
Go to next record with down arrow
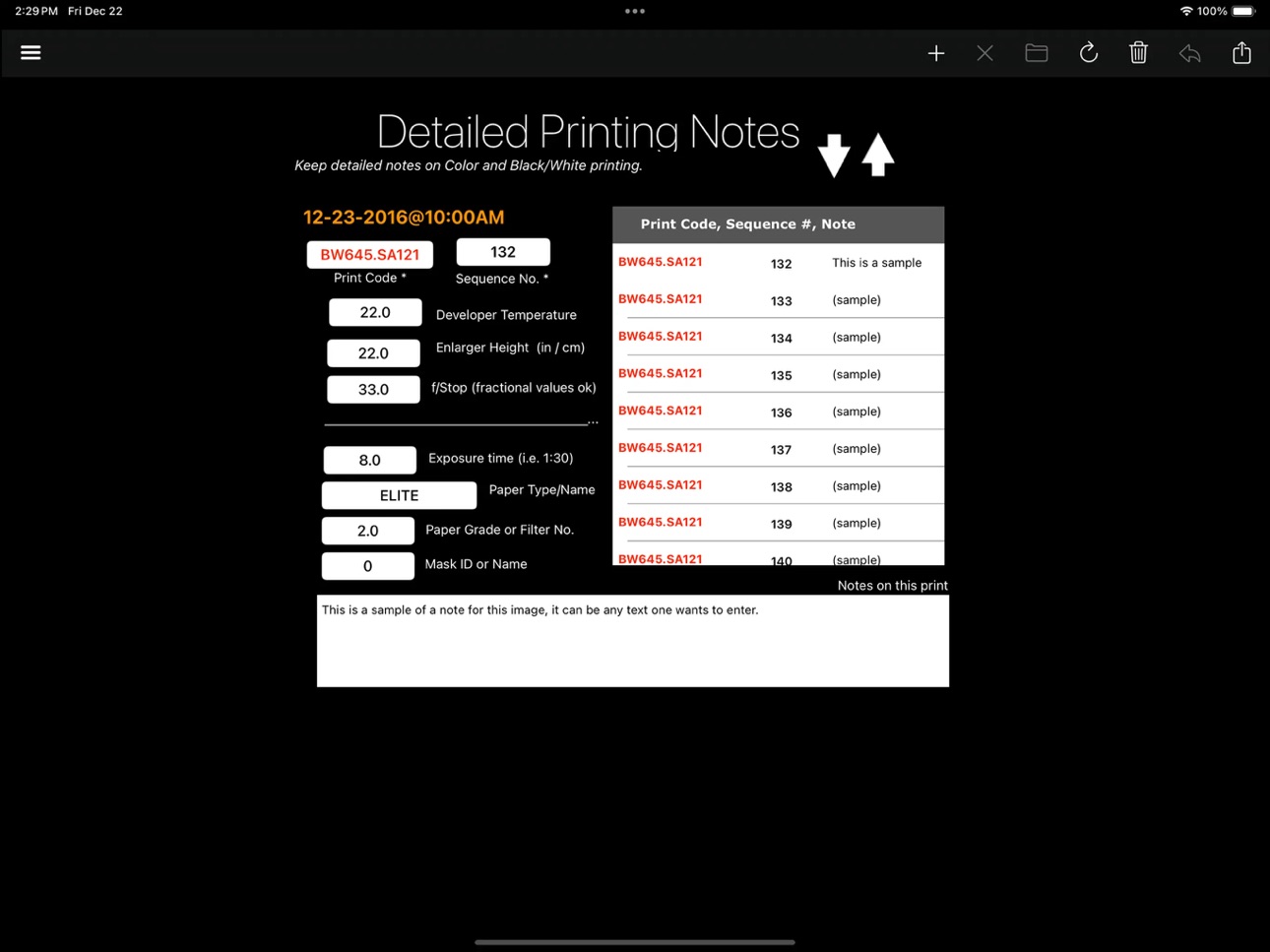(834, 156)
